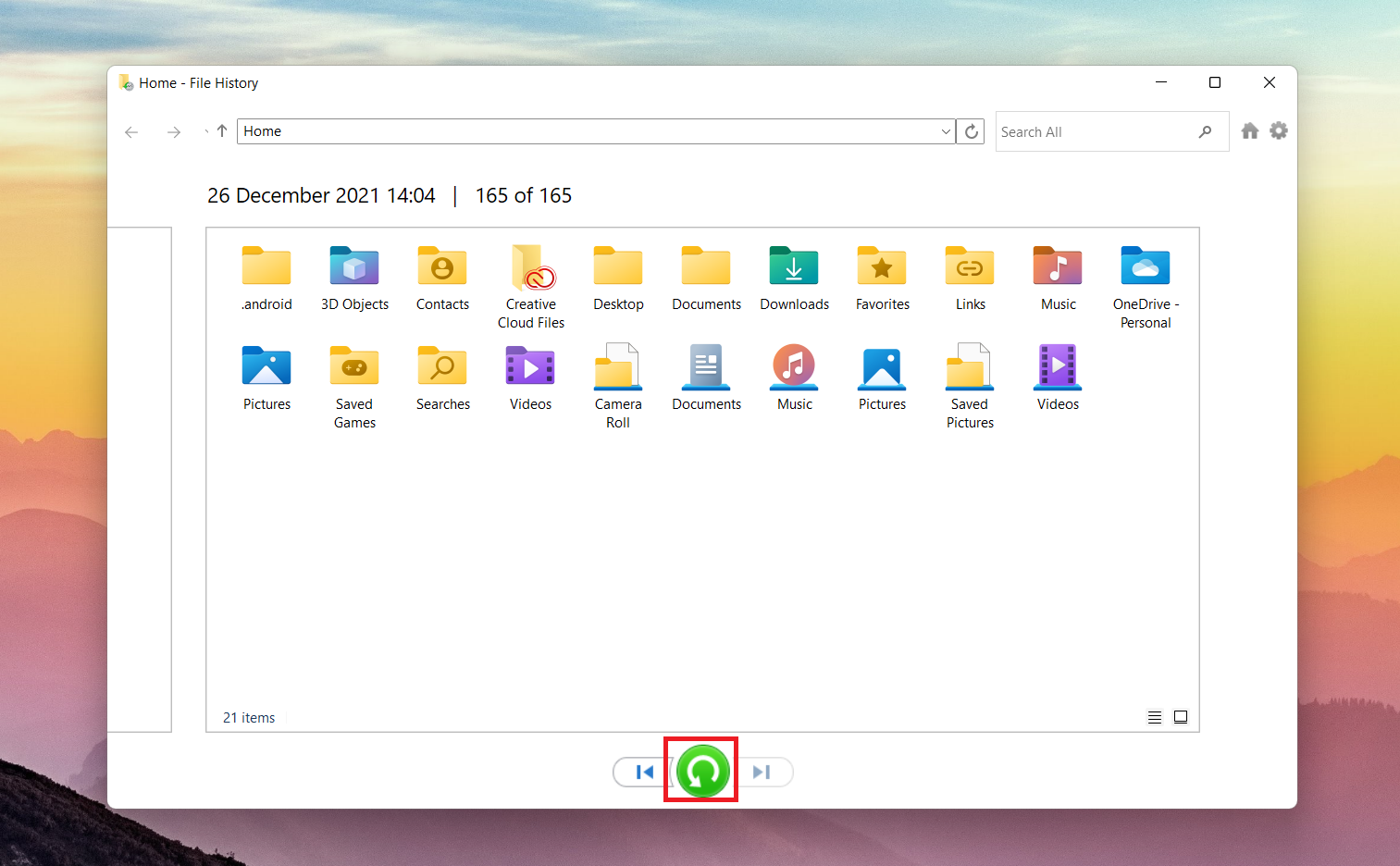1400x866 pixels.
Task: Go to the previous backup version
Action: tap(642, 772)
